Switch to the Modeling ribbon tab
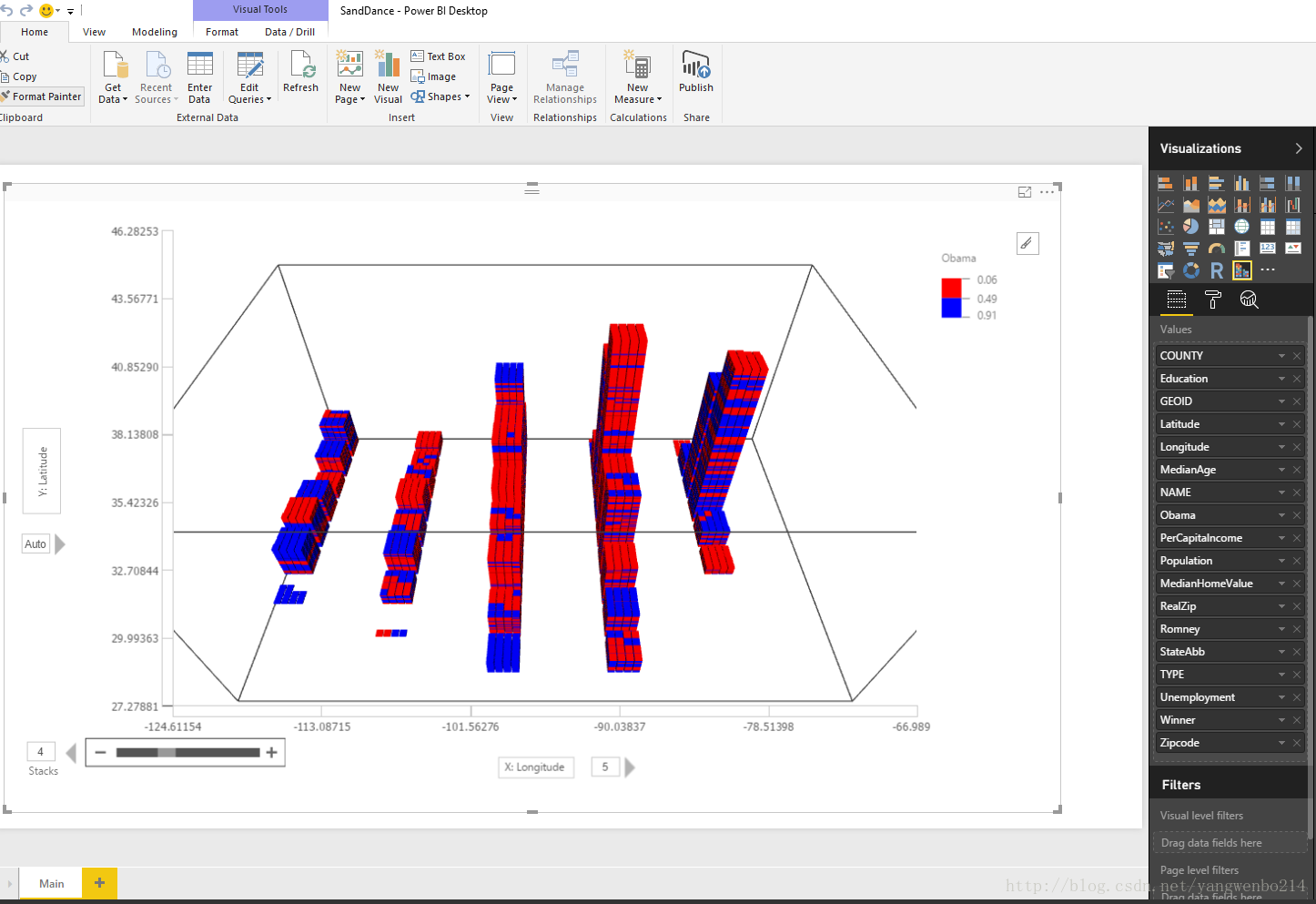1316x904 pixels. pos(155,32)
